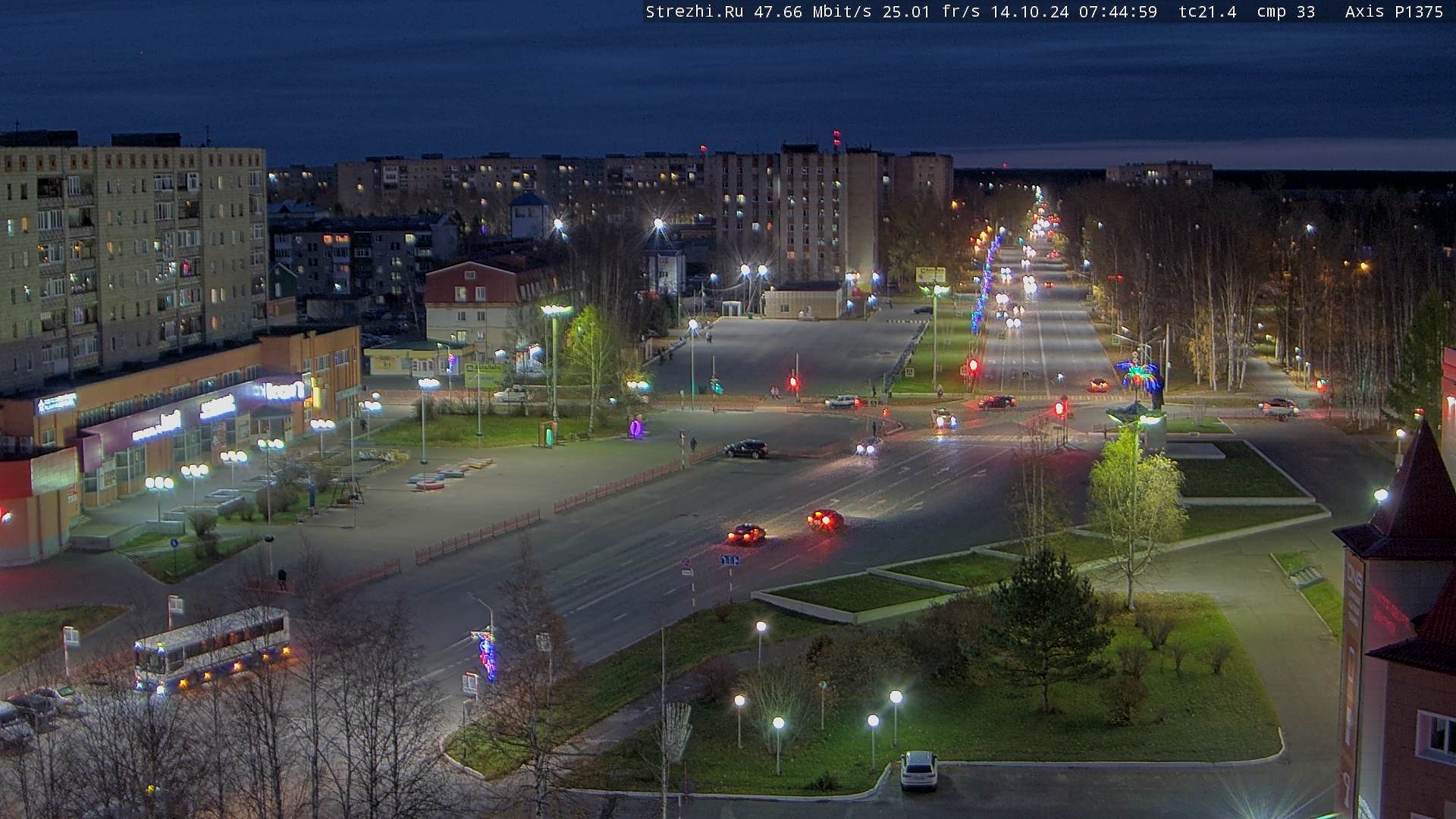The width and height of the screenshot is (1456, 819).
Task: Select the Axis P1375 camera model text
Action: pyautogui.click(x=1395, y=11)
